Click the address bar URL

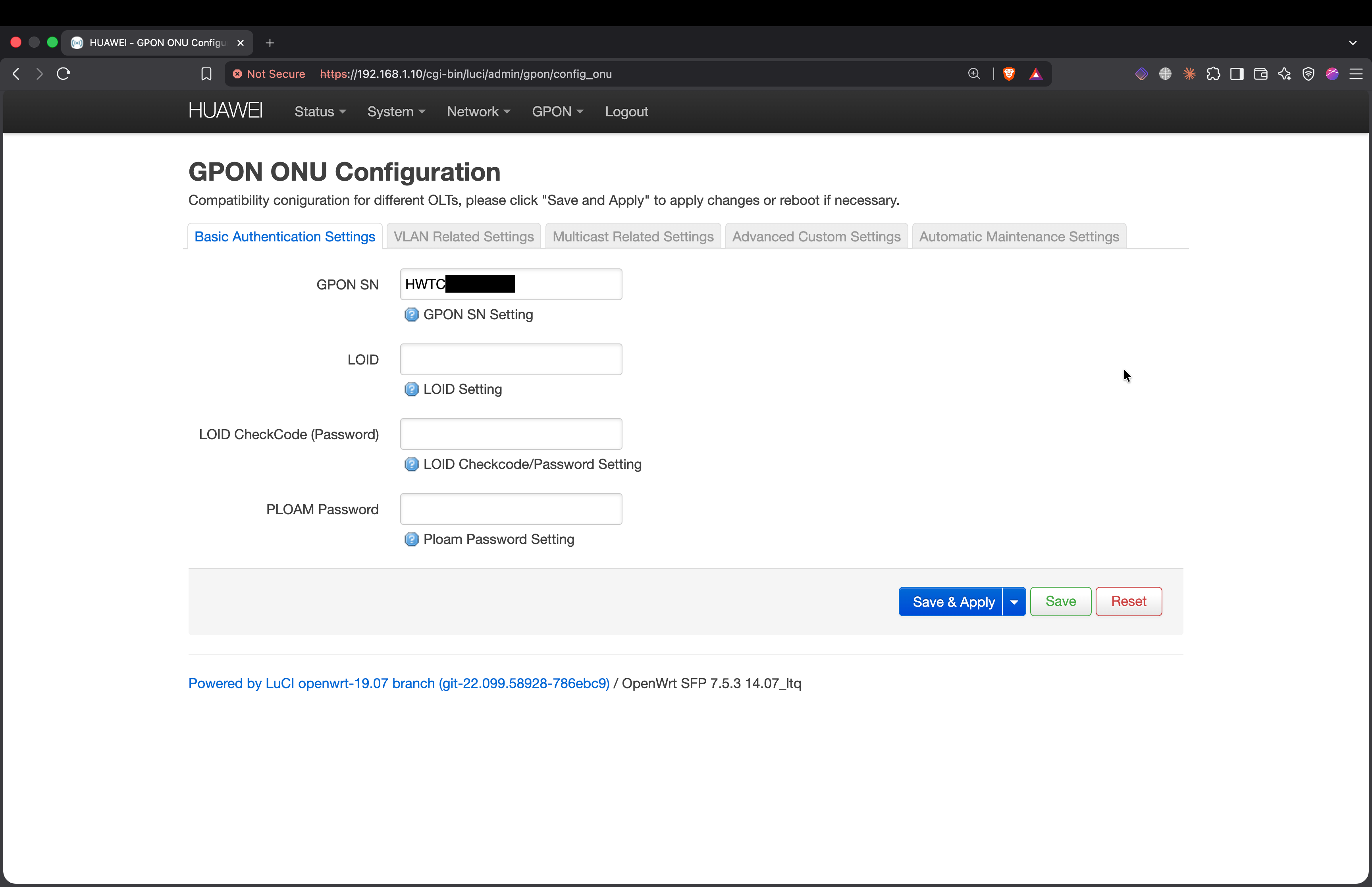(465, 74)
